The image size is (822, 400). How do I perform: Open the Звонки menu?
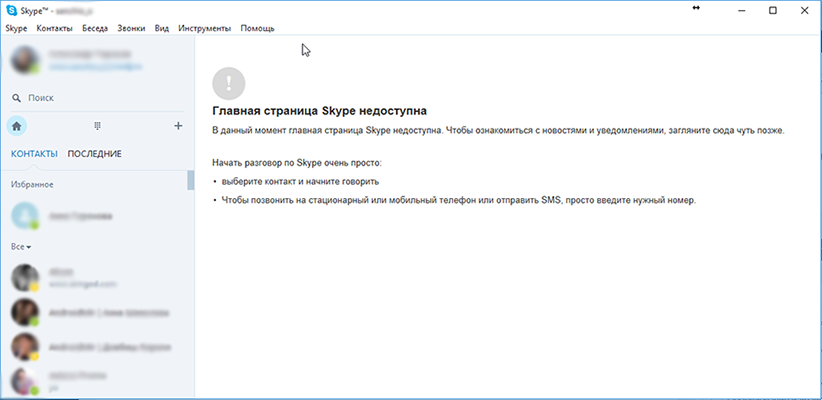pyautogui.click(x=131, y=28)
